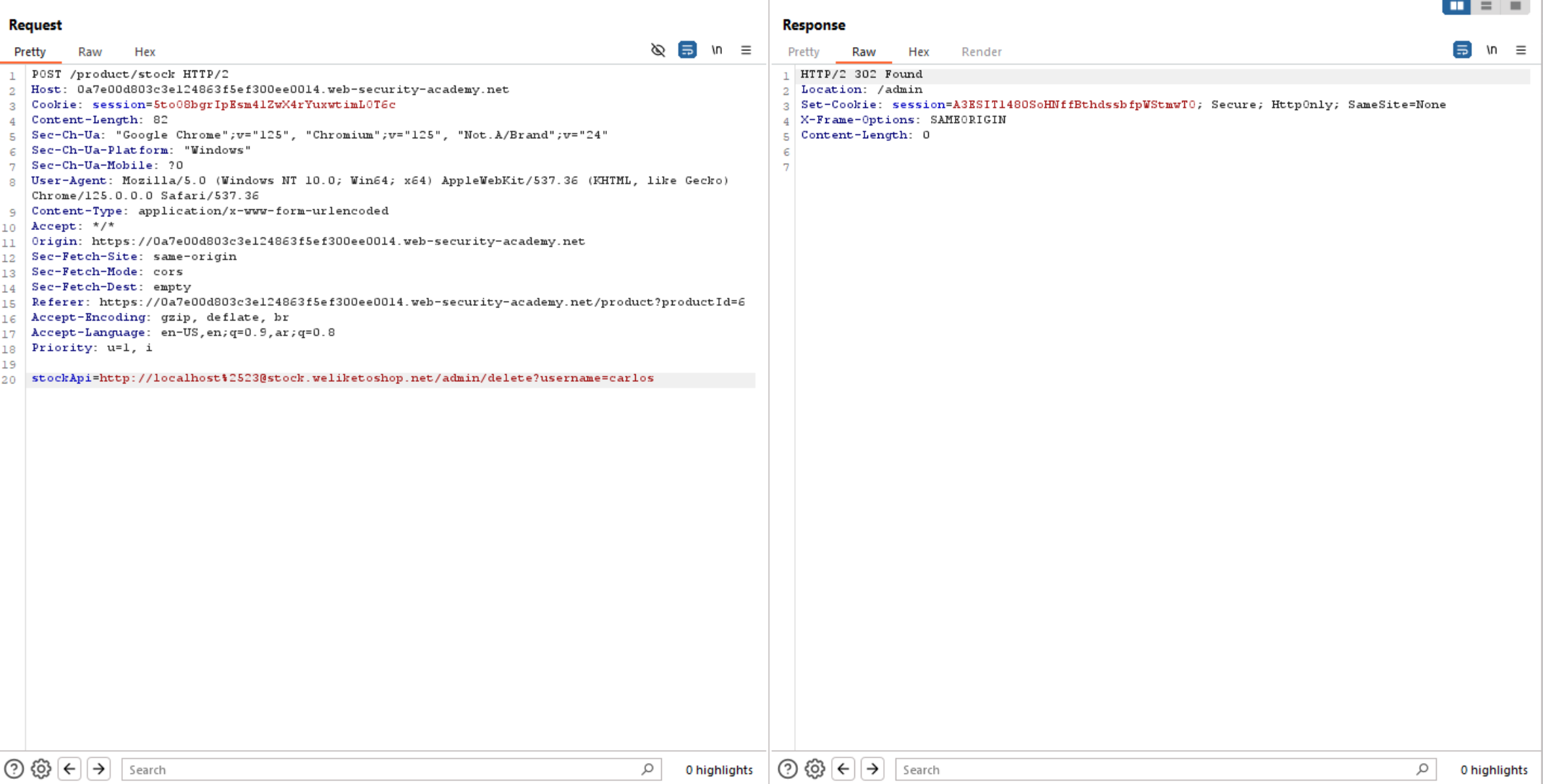Viewport: 1543px width, 784px height.
Task: Click Request '0 highlights' label
Action: point(719,770)
